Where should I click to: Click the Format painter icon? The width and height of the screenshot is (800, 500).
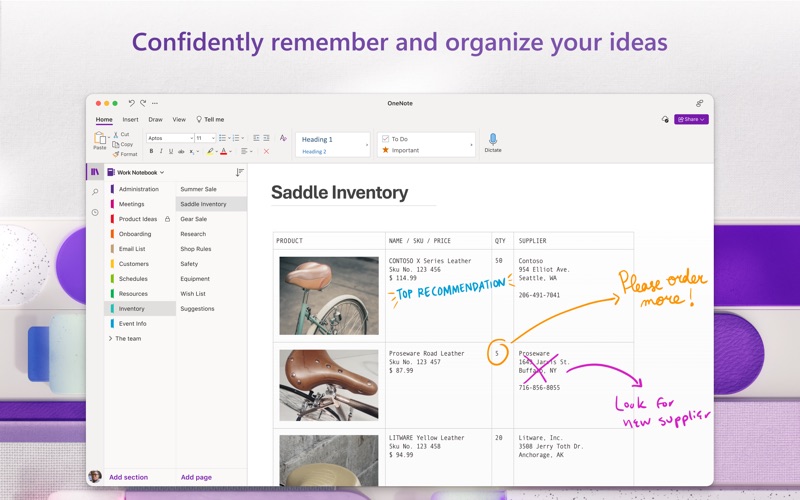click(116, 154)
